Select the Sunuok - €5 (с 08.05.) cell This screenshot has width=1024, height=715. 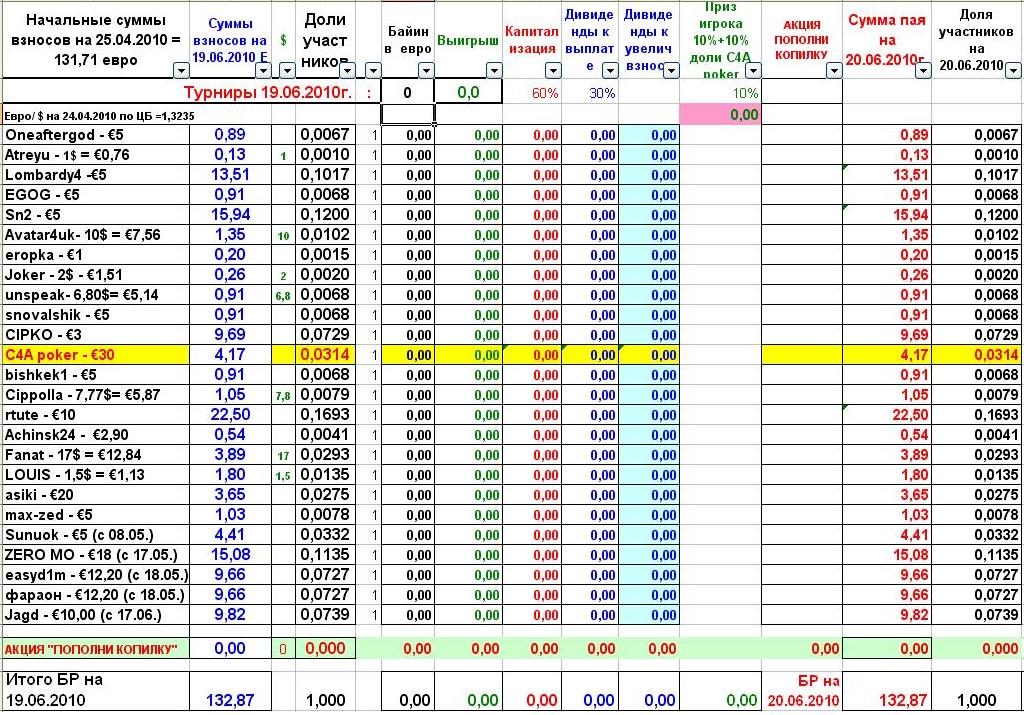pos(95,535)
